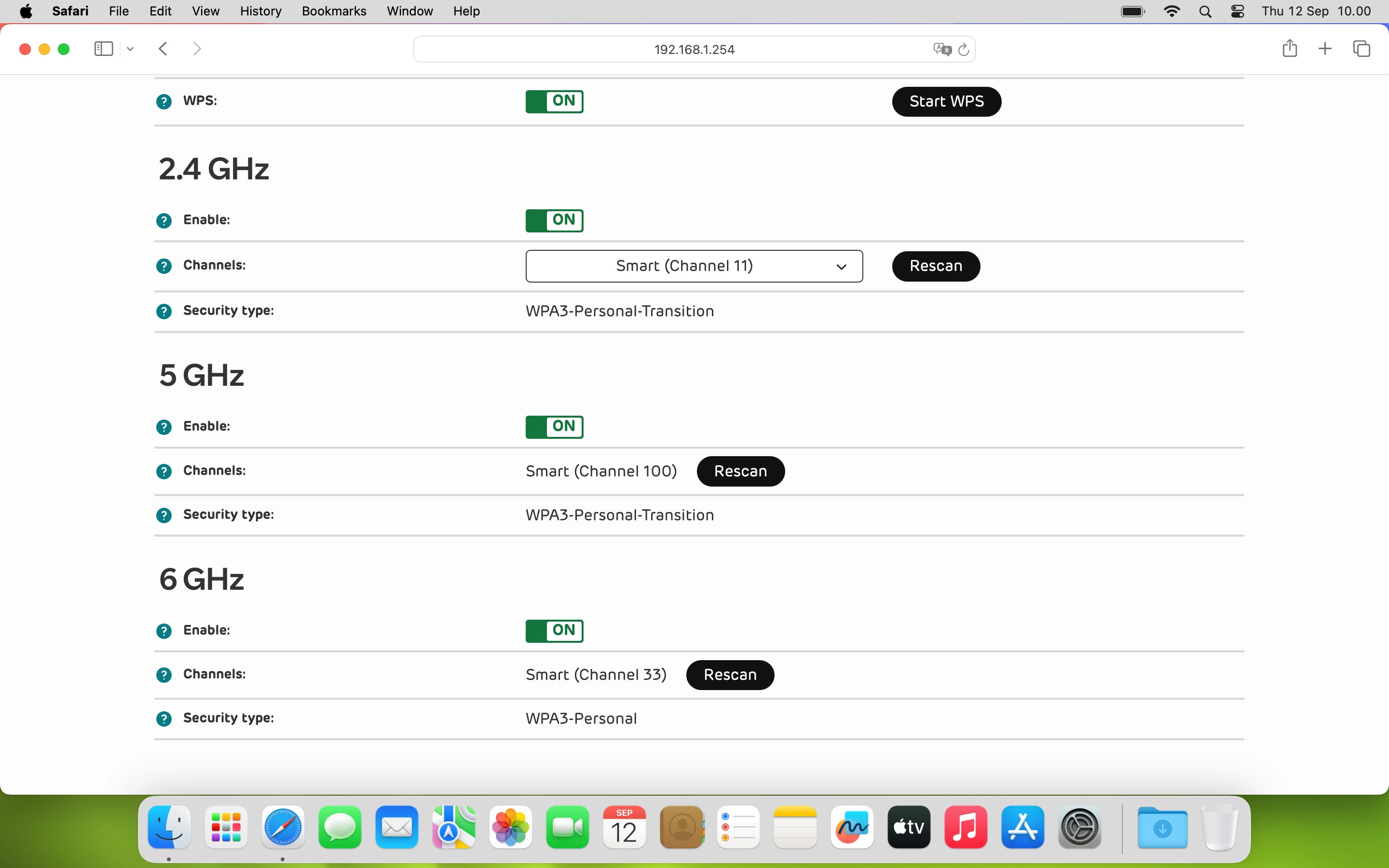Disable the 2.4 GHz Enable switch

[x=554, y=220]
